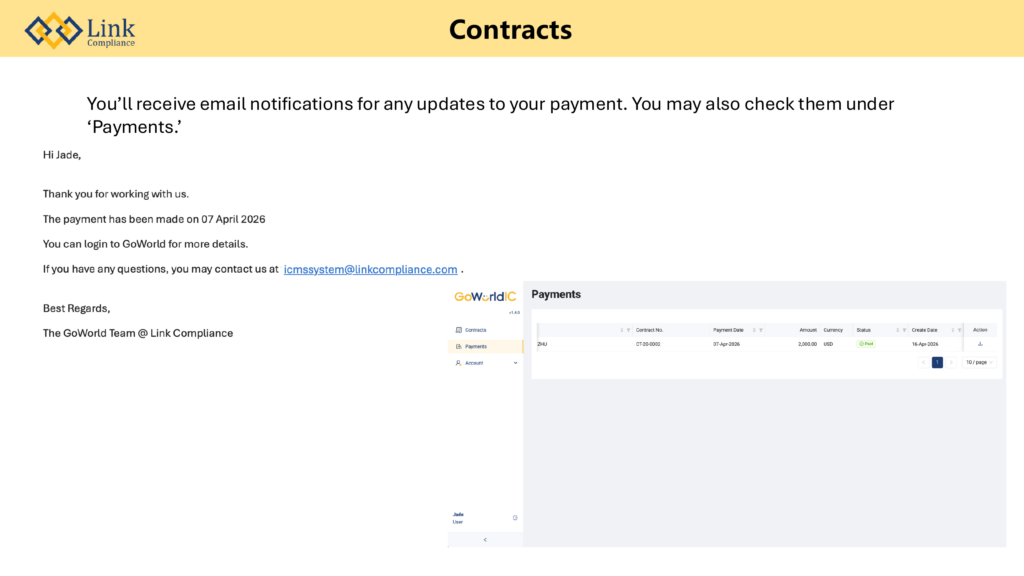The height and width of the screenshot is (576, 1024).
Task: Collapse the sidebar with the bottom chevron
Action: (x=485, y=540)
